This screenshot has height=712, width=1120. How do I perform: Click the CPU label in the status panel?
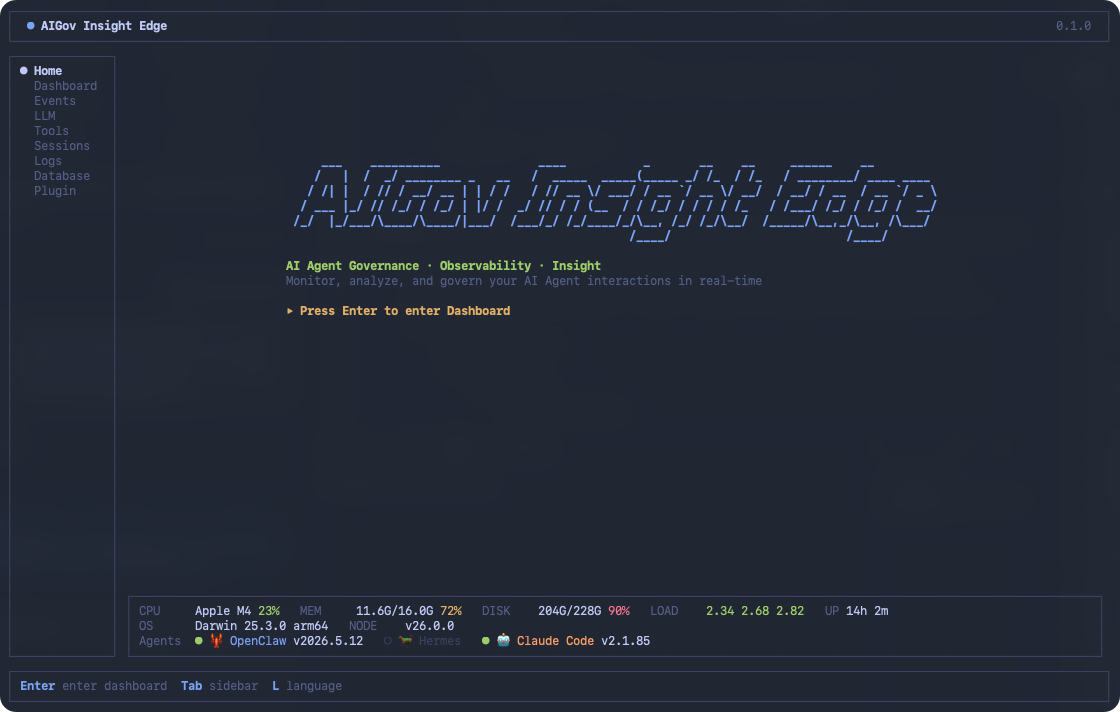pyautogui.click(x=149, y=611)
